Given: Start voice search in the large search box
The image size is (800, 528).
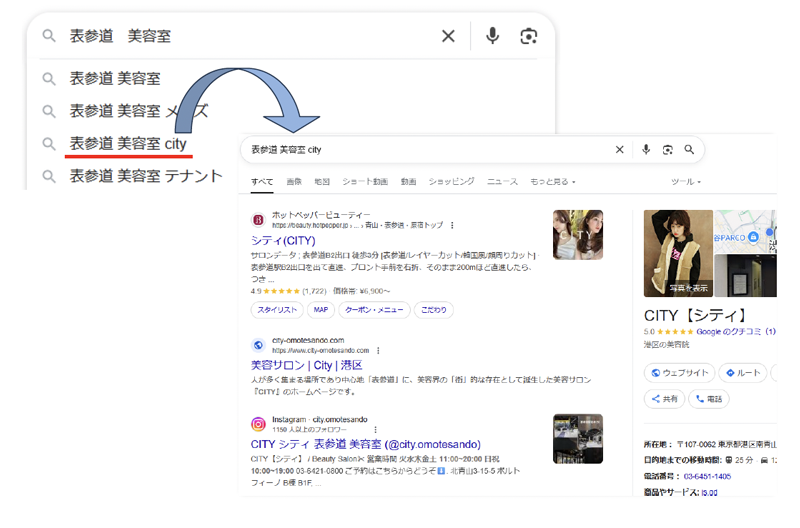Looking at the screenshot, I should [492, 36].
